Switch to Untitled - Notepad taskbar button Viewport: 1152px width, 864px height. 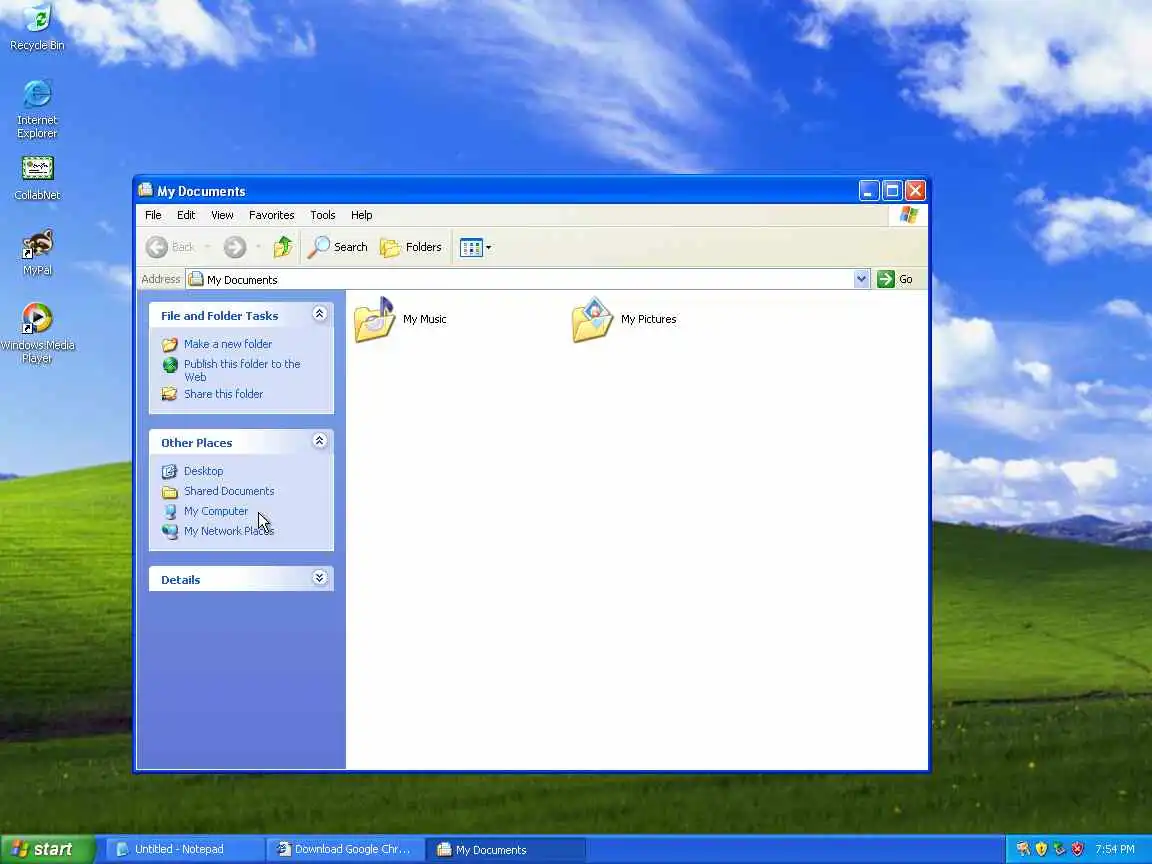pyautogui.click(x=185, y=849)
